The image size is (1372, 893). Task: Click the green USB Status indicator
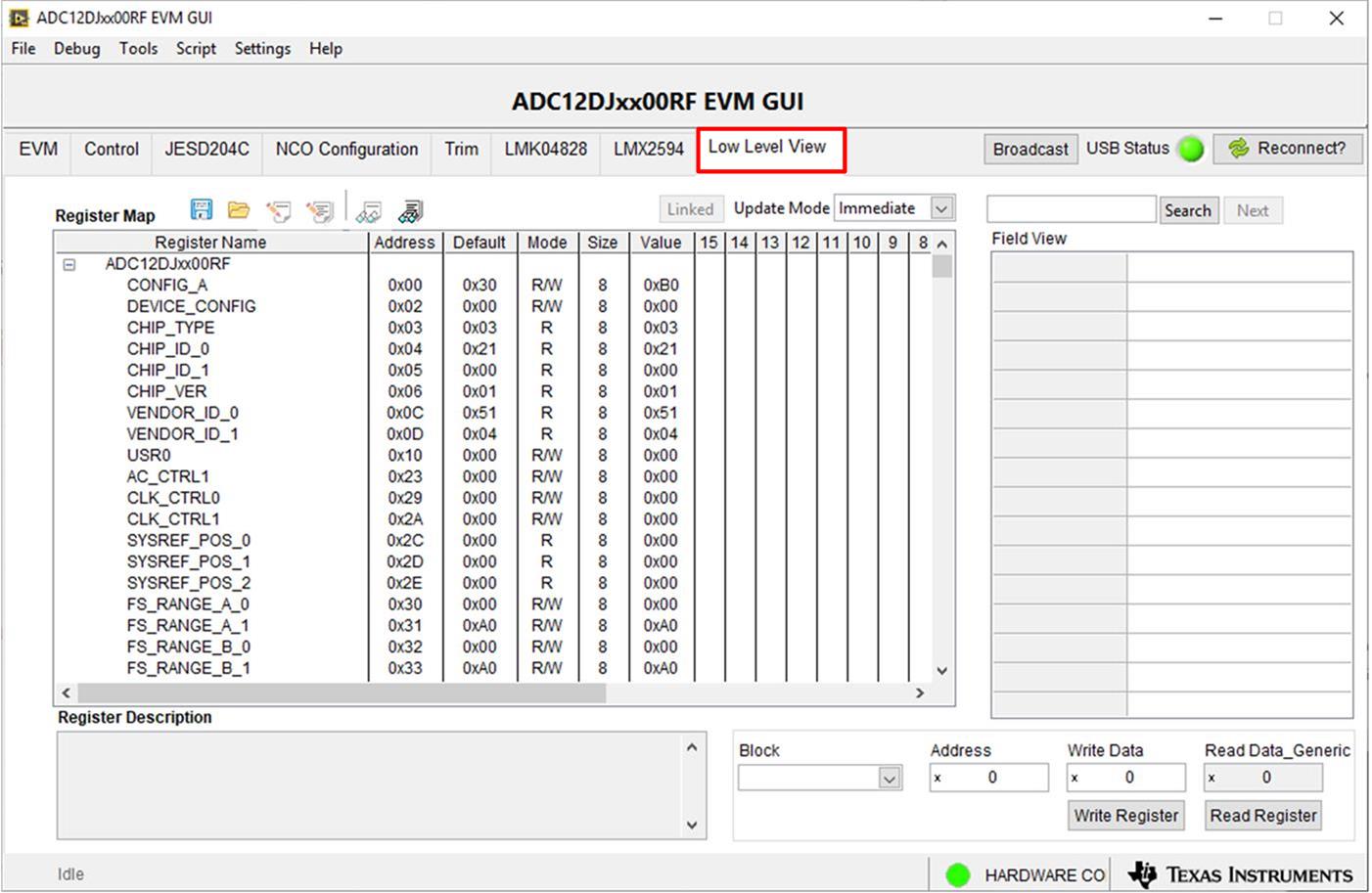(1191, 150)
